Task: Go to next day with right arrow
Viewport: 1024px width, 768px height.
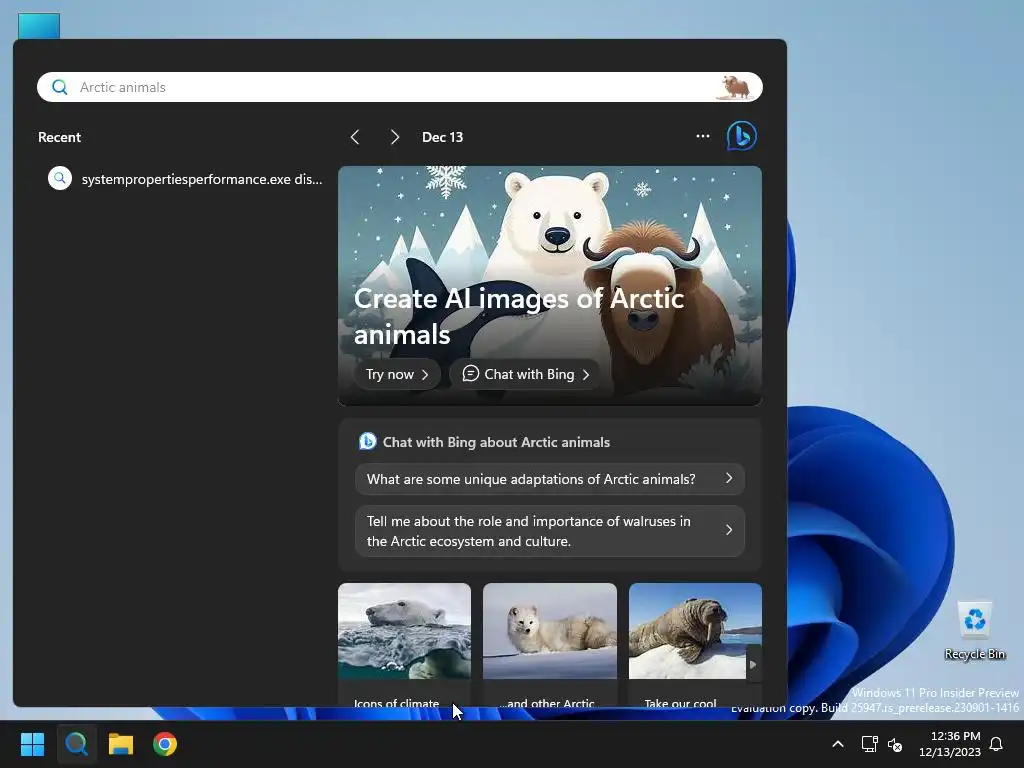Action: pyautogui.click(x=394, y=137)
